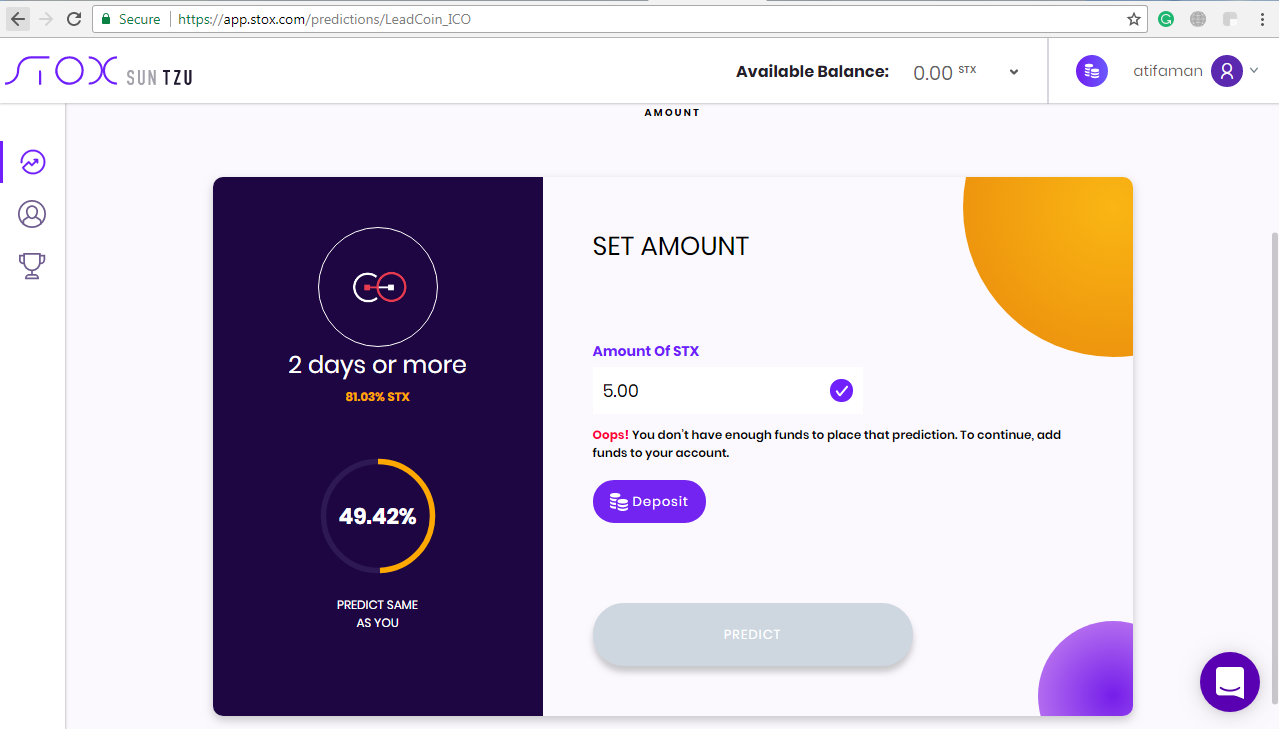Click the Amount Of STX input field
This screenshot has height=729, width=1279.
pyautogui.click(x=727, y=391)
